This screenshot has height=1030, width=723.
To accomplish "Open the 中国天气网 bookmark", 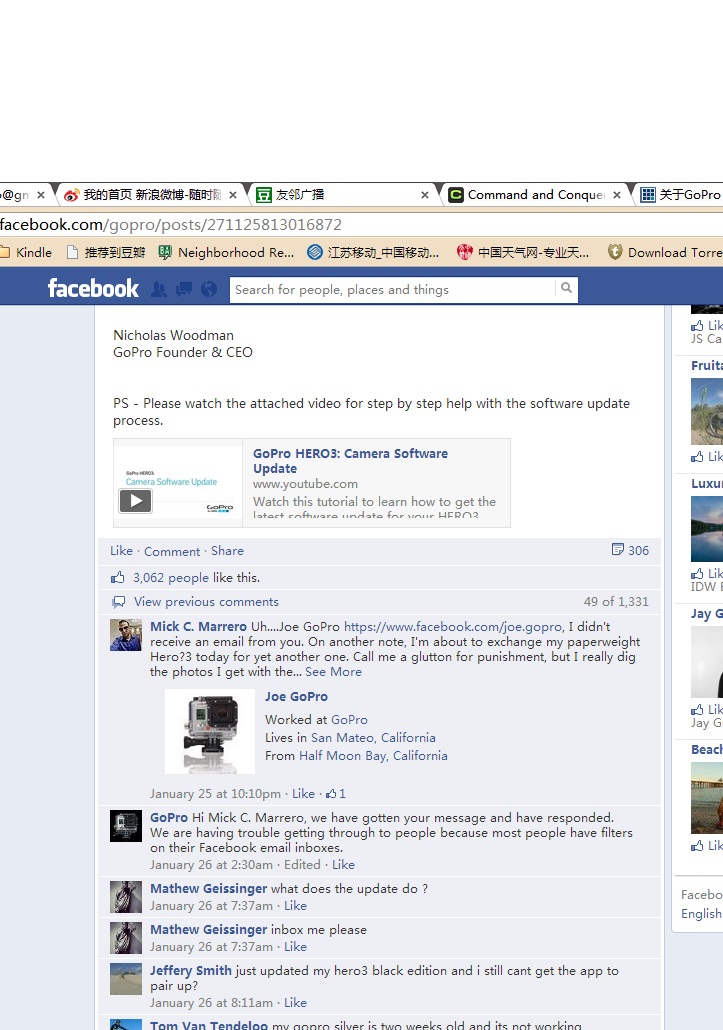I will (523, 252).
